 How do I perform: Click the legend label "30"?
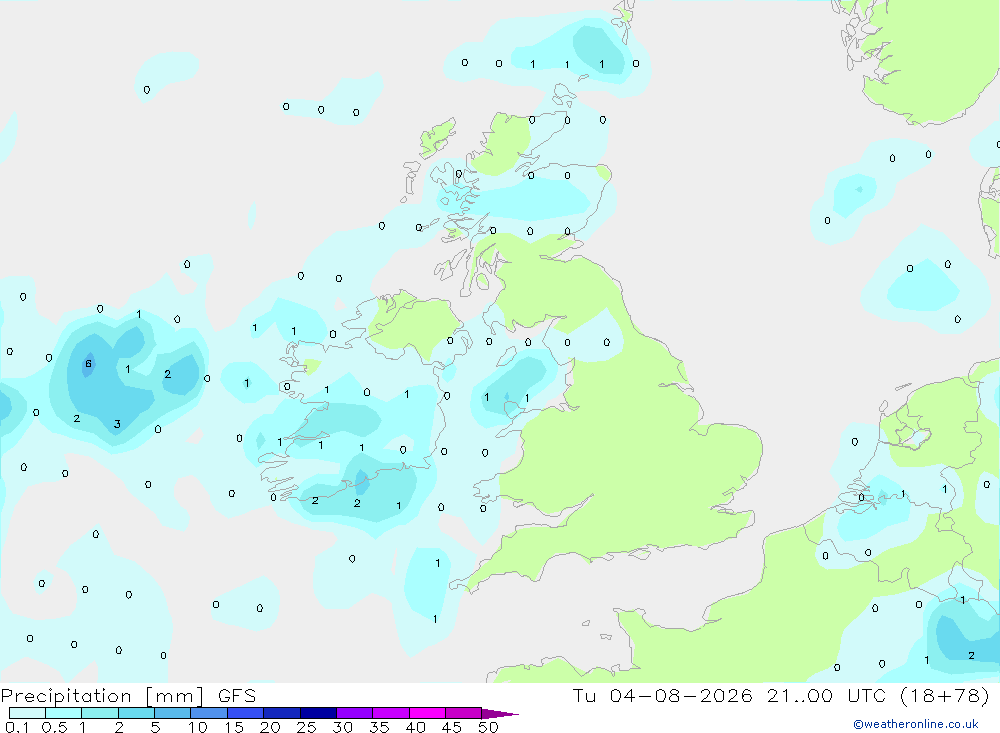[x=342, y=727]
